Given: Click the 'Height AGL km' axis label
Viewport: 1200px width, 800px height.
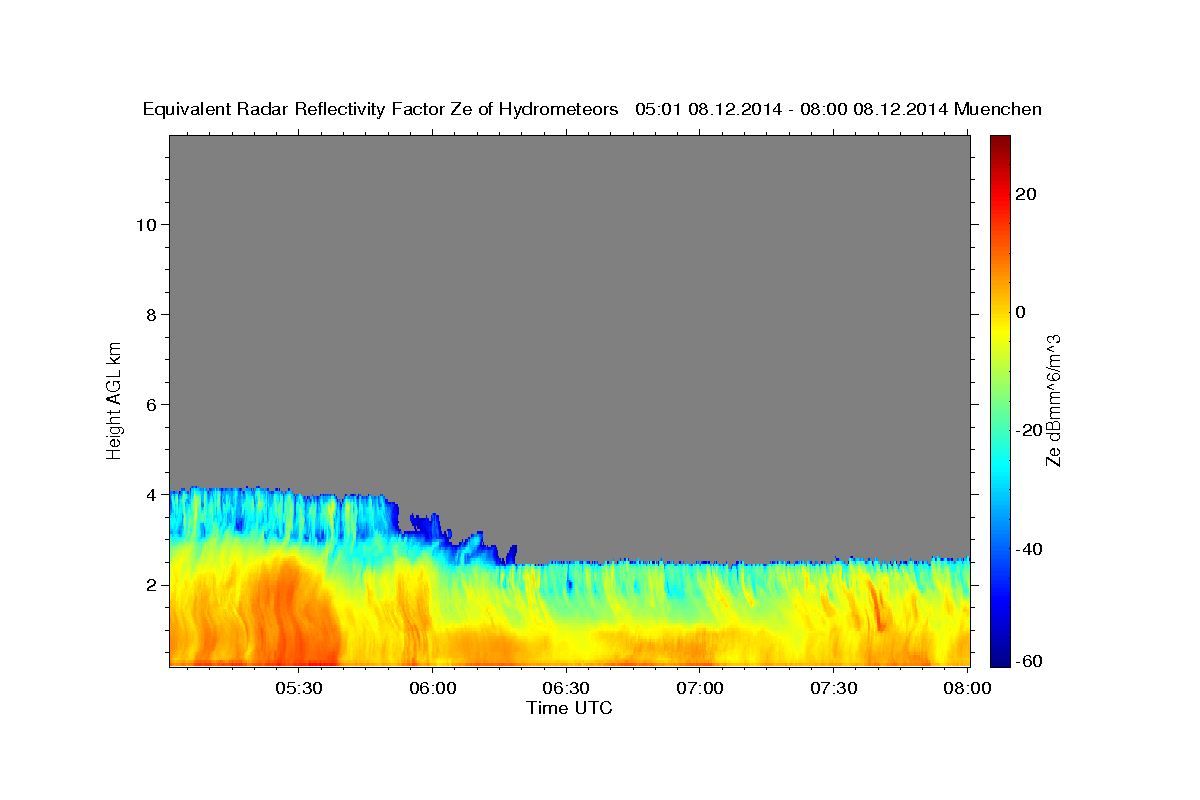Looking at the screenshot, I should tap(114, 399).
